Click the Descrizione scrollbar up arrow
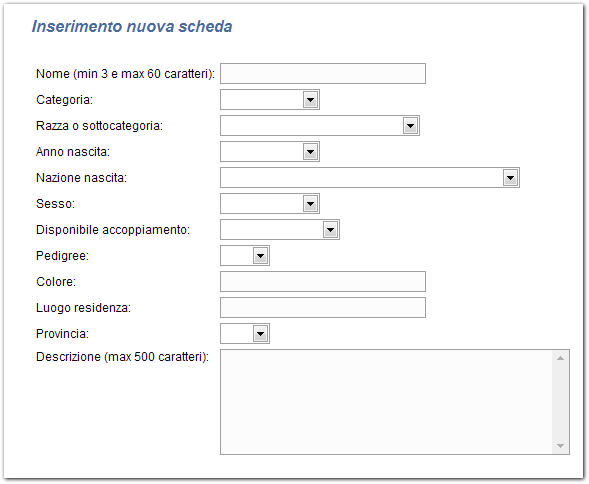 (x=560, y=358)
